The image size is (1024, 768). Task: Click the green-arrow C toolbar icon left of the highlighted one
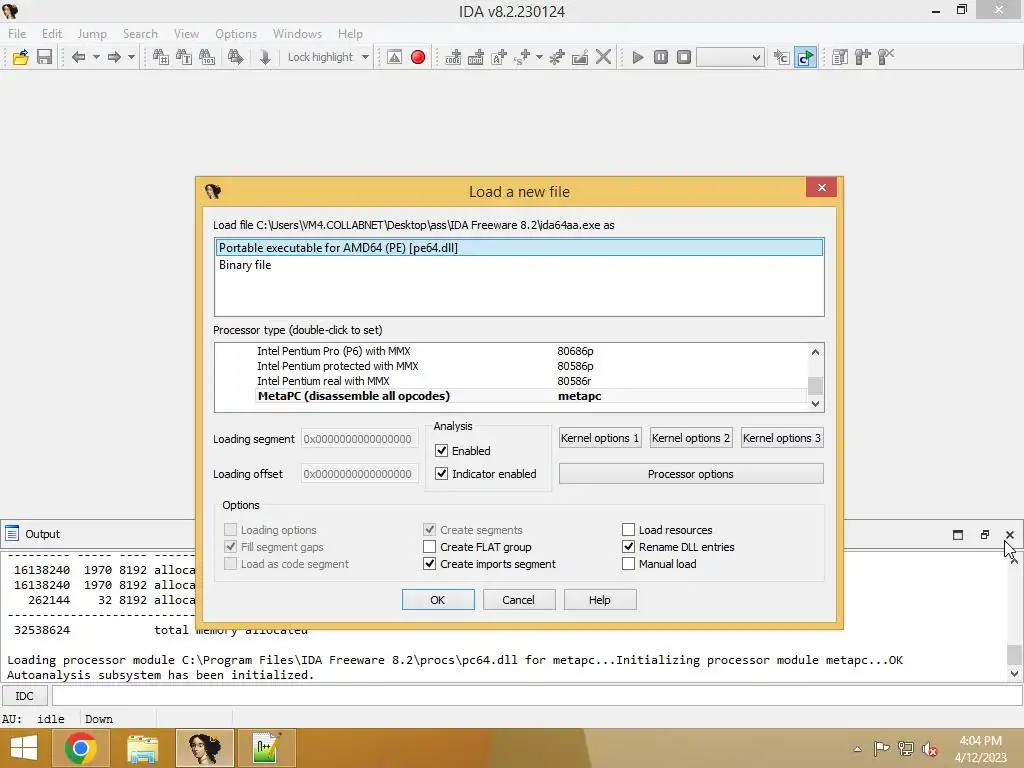tap(781, 57)
